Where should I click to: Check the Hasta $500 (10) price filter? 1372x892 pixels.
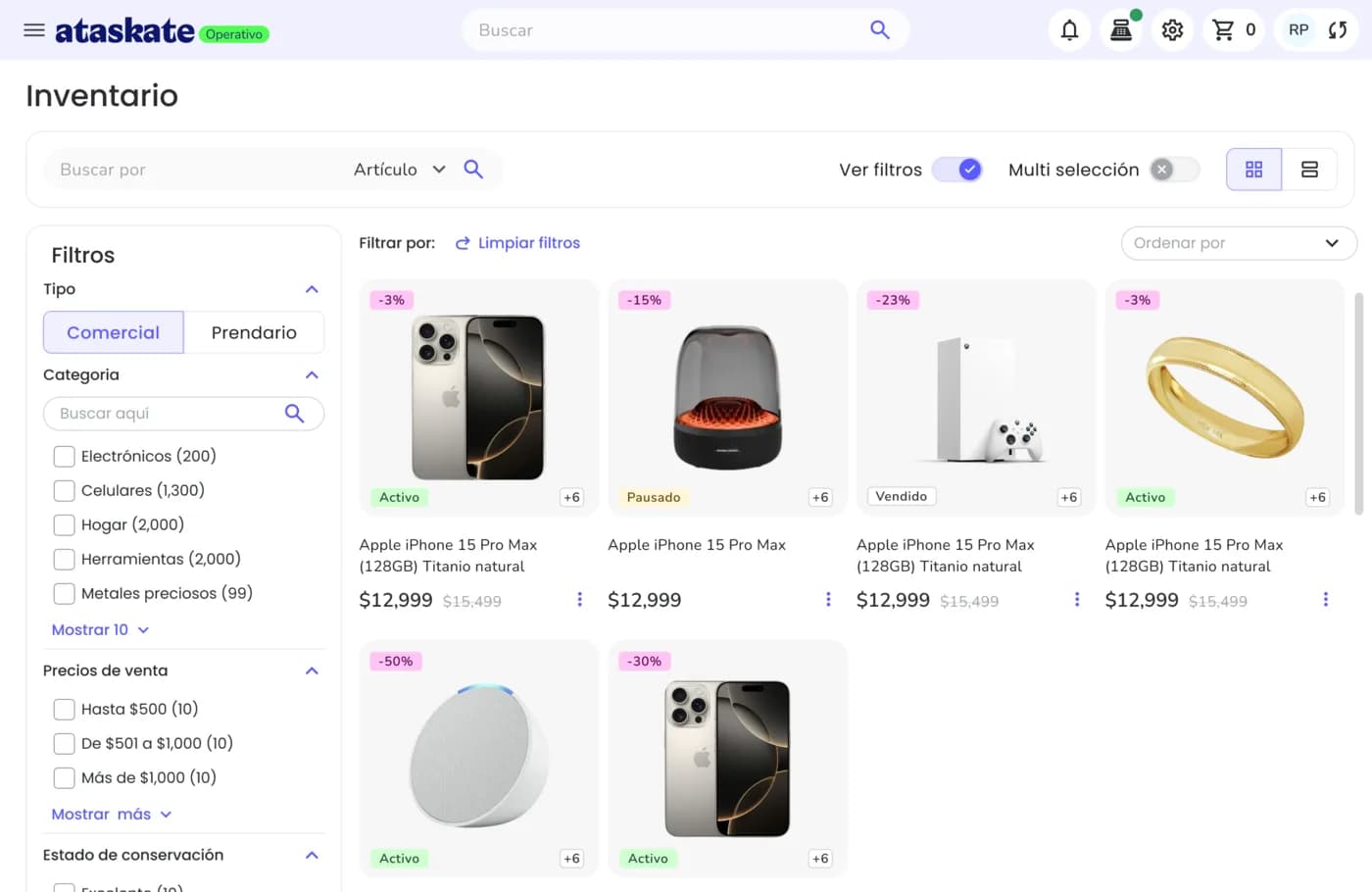click(x=64, y=710)
